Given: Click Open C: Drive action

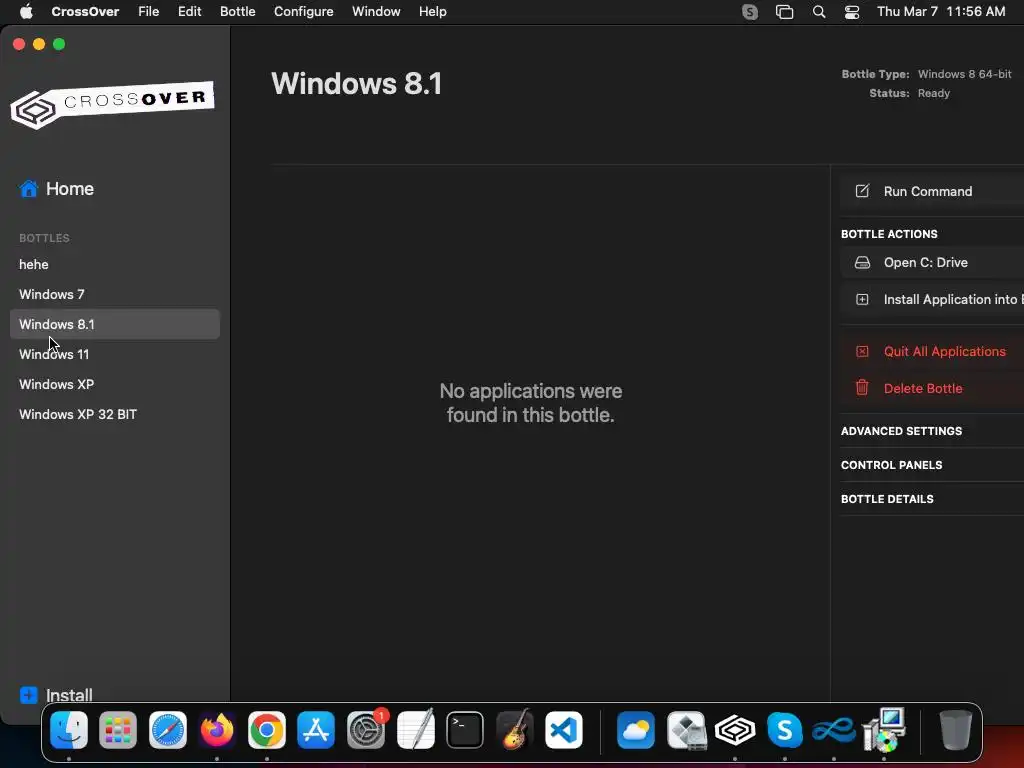Looking at the screenshot, I should tap(932, 263).
